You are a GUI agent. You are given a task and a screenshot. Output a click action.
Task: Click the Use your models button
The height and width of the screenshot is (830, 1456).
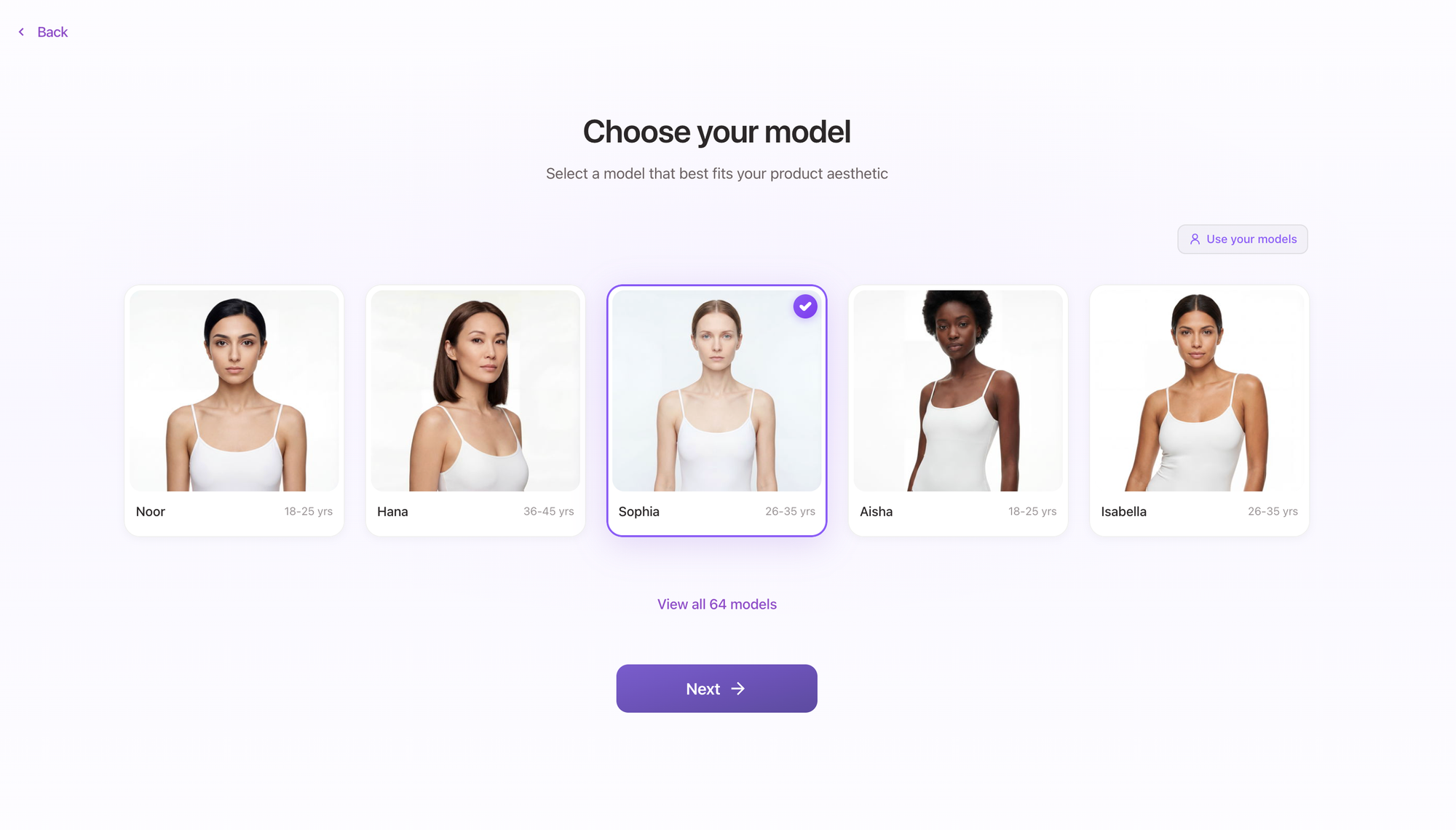click(x=1243, y=240)
